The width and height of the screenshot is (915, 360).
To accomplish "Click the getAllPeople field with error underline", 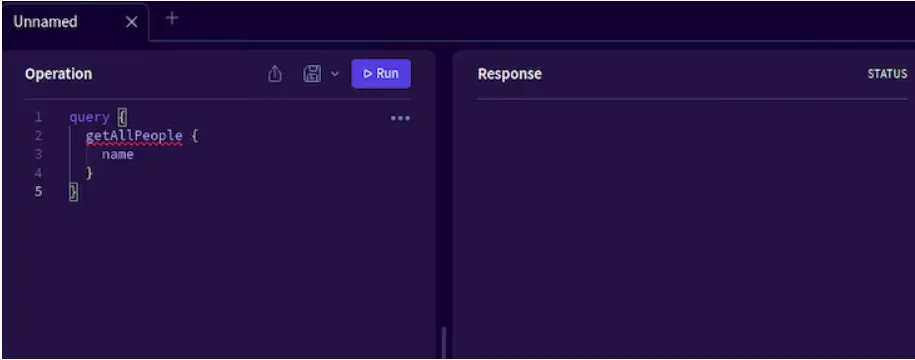I will (x=134, y=137).
